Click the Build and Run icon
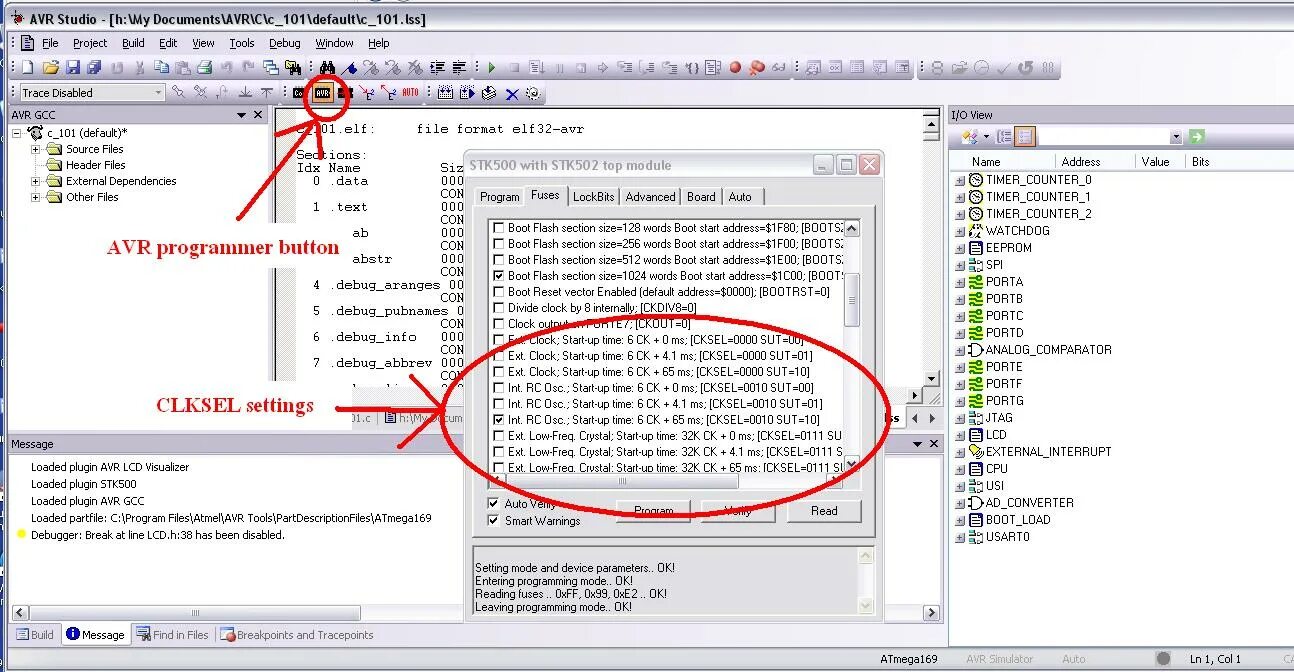Screen dimensions: 1294x672 click(x=466, y=93)
